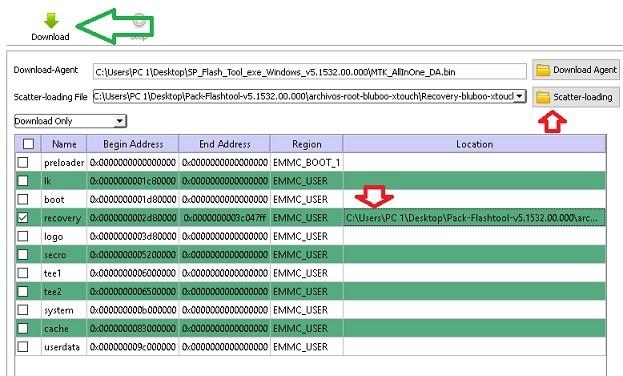Click begin address 0x000000000b000000 of system

(x=133, y=310)
